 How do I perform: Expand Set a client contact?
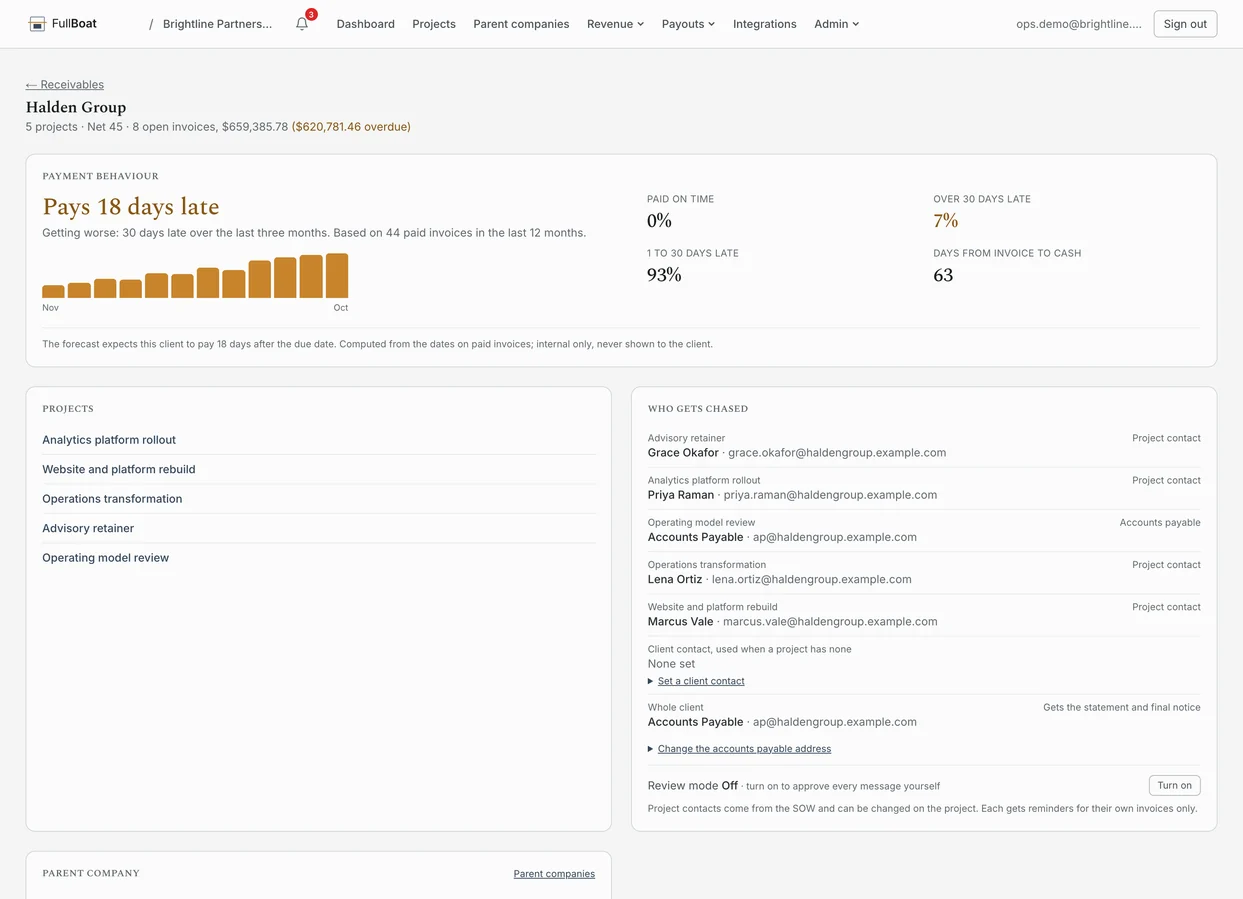point(701,681)
